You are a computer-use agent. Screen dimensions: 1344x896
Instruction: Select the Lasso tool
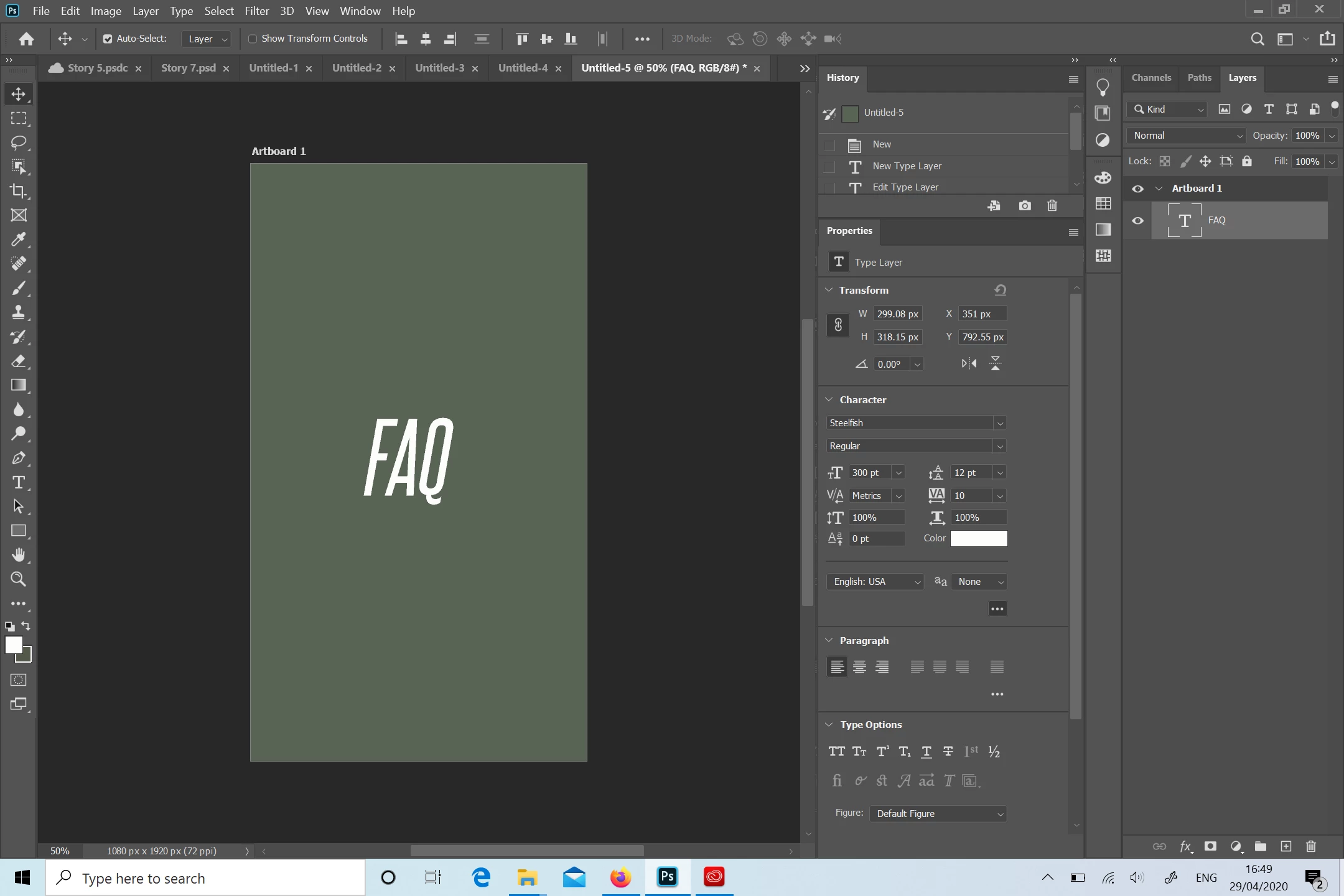click(19, 142)
